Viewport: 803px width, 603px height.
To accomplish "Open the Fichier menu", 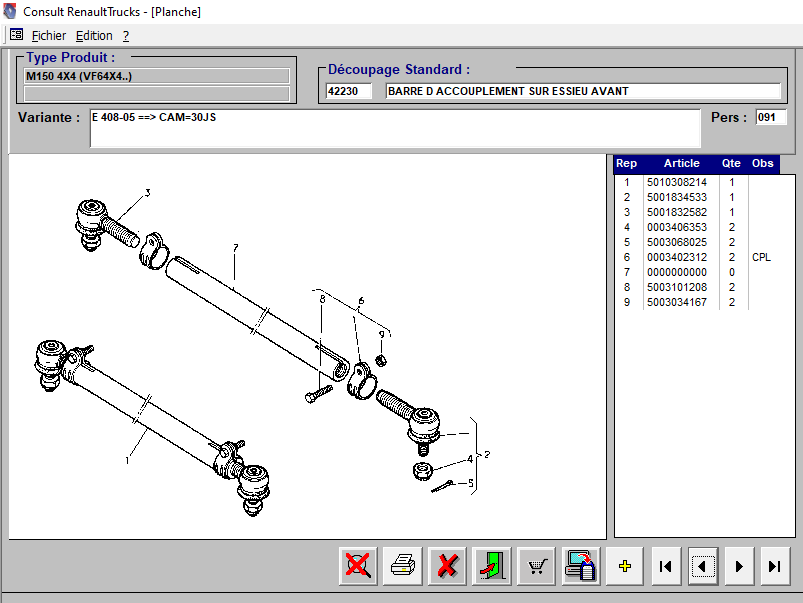I will pos(49,35).
